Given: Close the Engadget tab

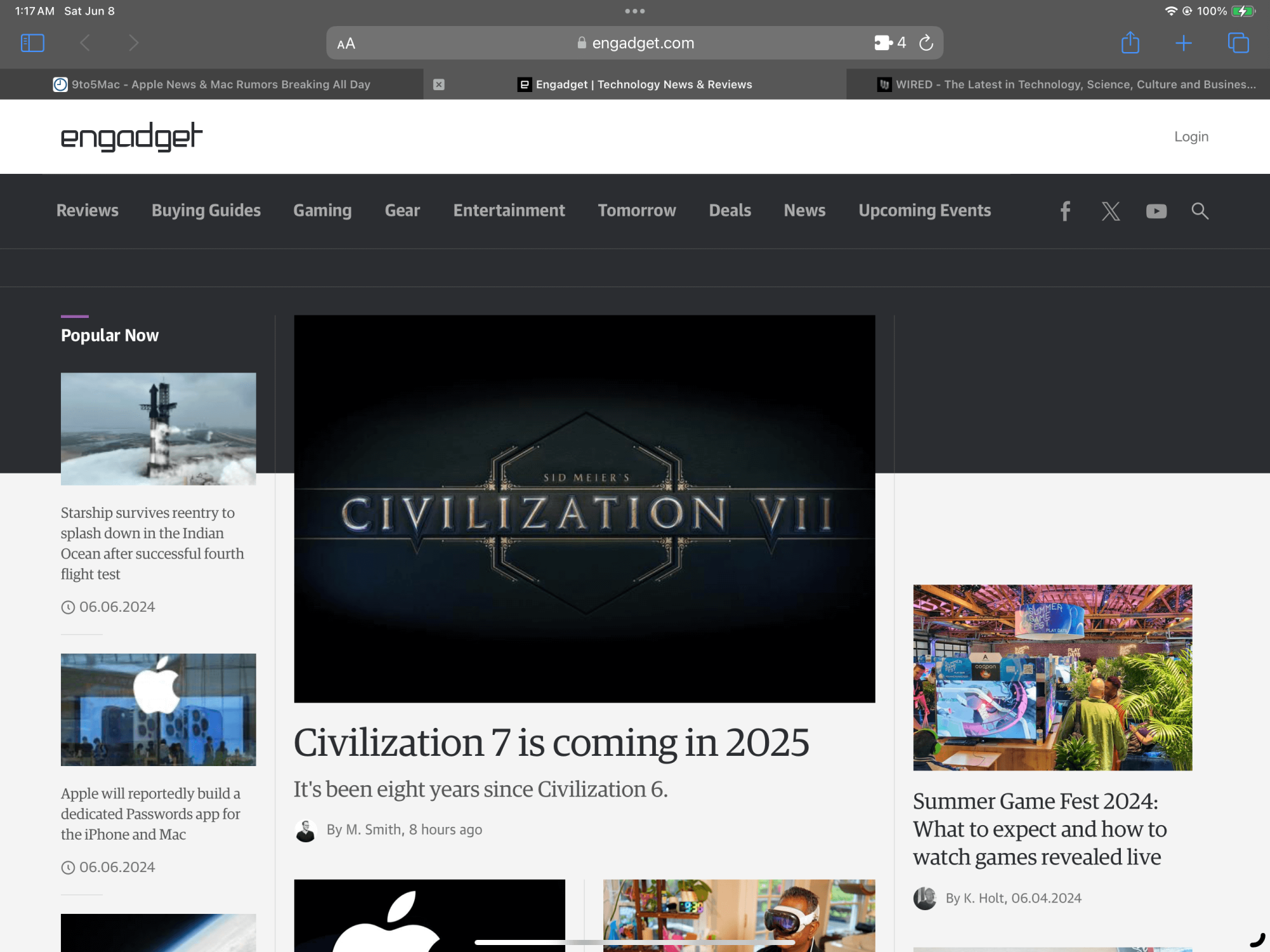Looking at the screenshot, I should [x=439, y=84].
